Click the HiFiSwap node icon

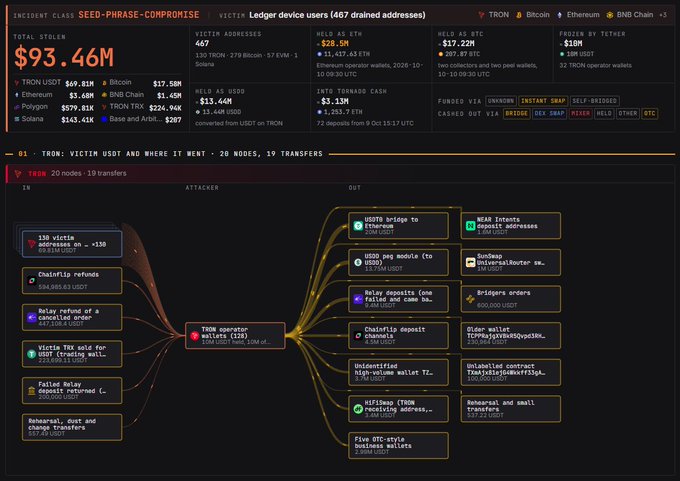(x=358, y=409)
